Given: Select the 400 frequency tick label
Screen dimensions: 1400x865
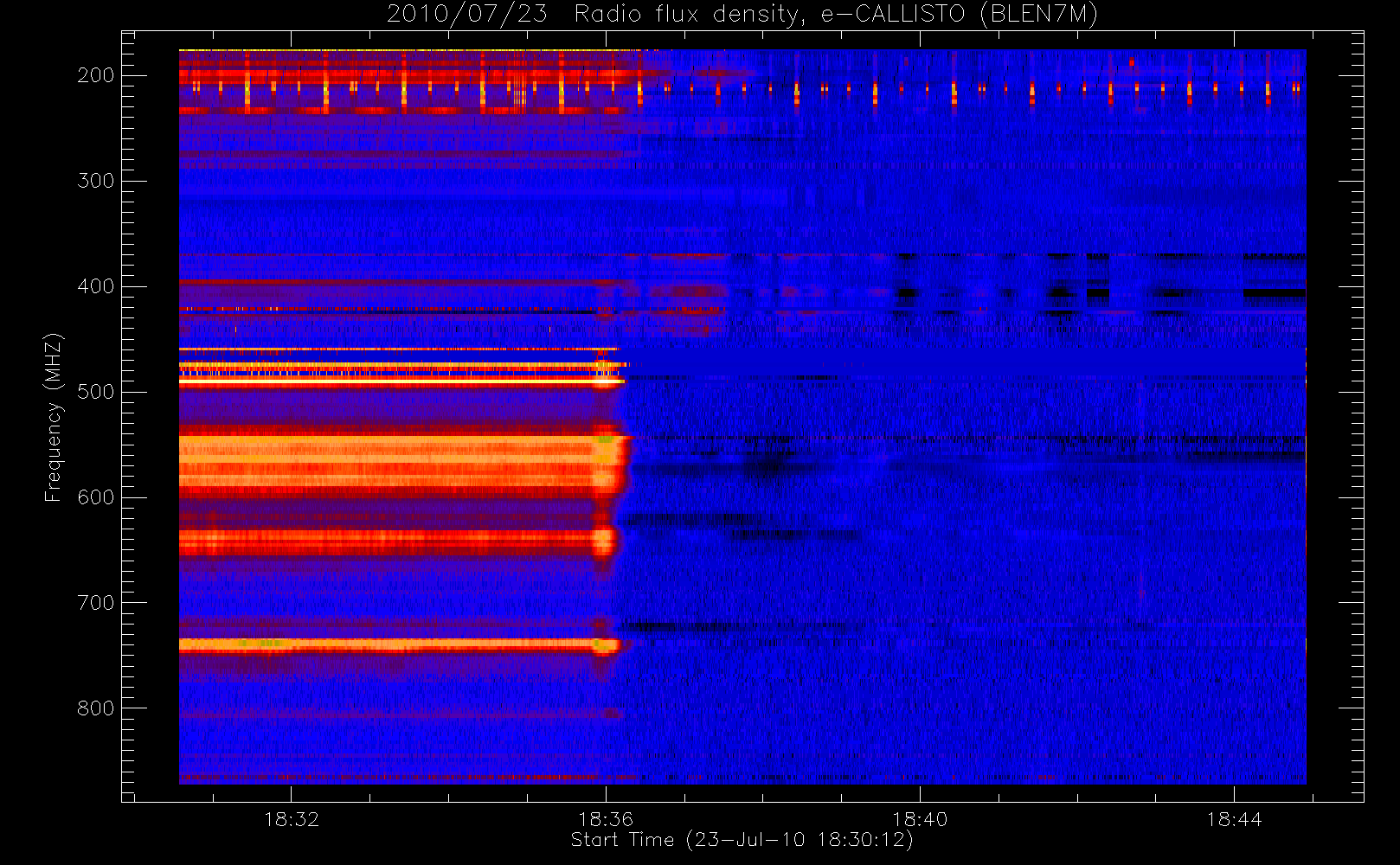Looking at the screenshot, I should pyautogui.click(x=96, y=286).
